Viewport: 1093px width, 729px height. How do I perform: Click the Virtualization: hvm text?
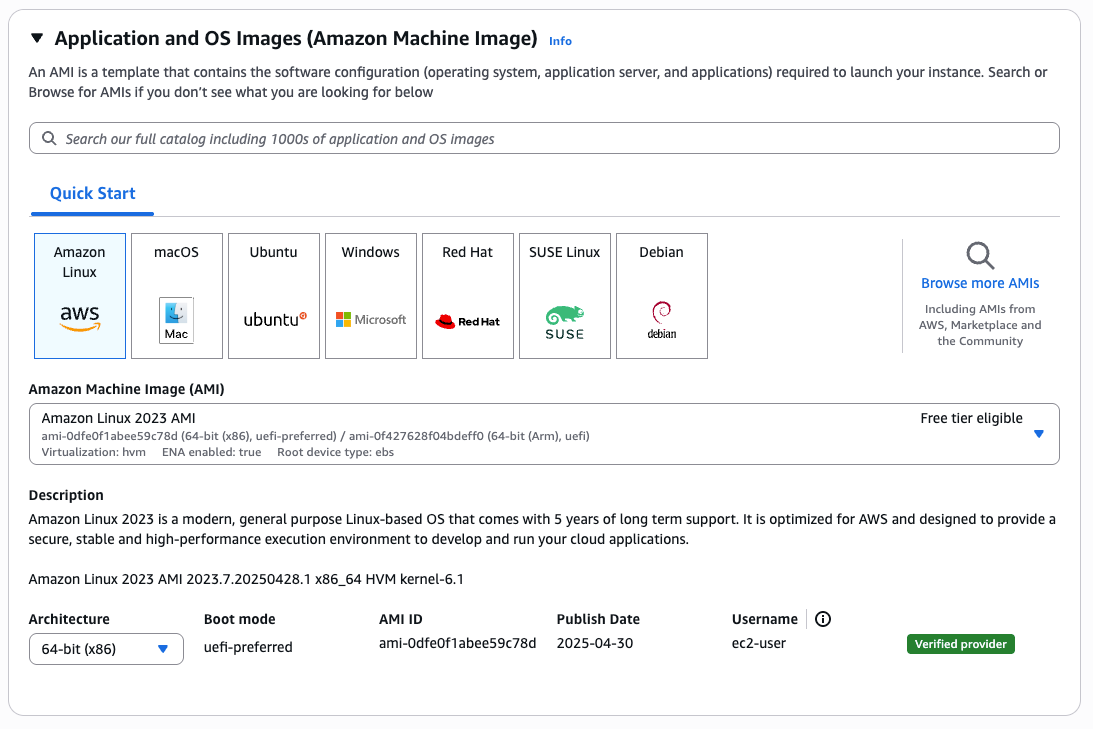pyautogui.click(x=93, y=452)
